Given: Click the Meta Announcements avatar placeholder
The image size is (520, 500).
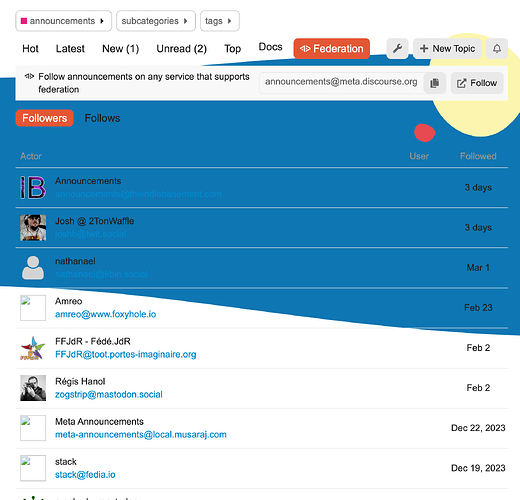Looking at the screenshot, I should [33, 428].
